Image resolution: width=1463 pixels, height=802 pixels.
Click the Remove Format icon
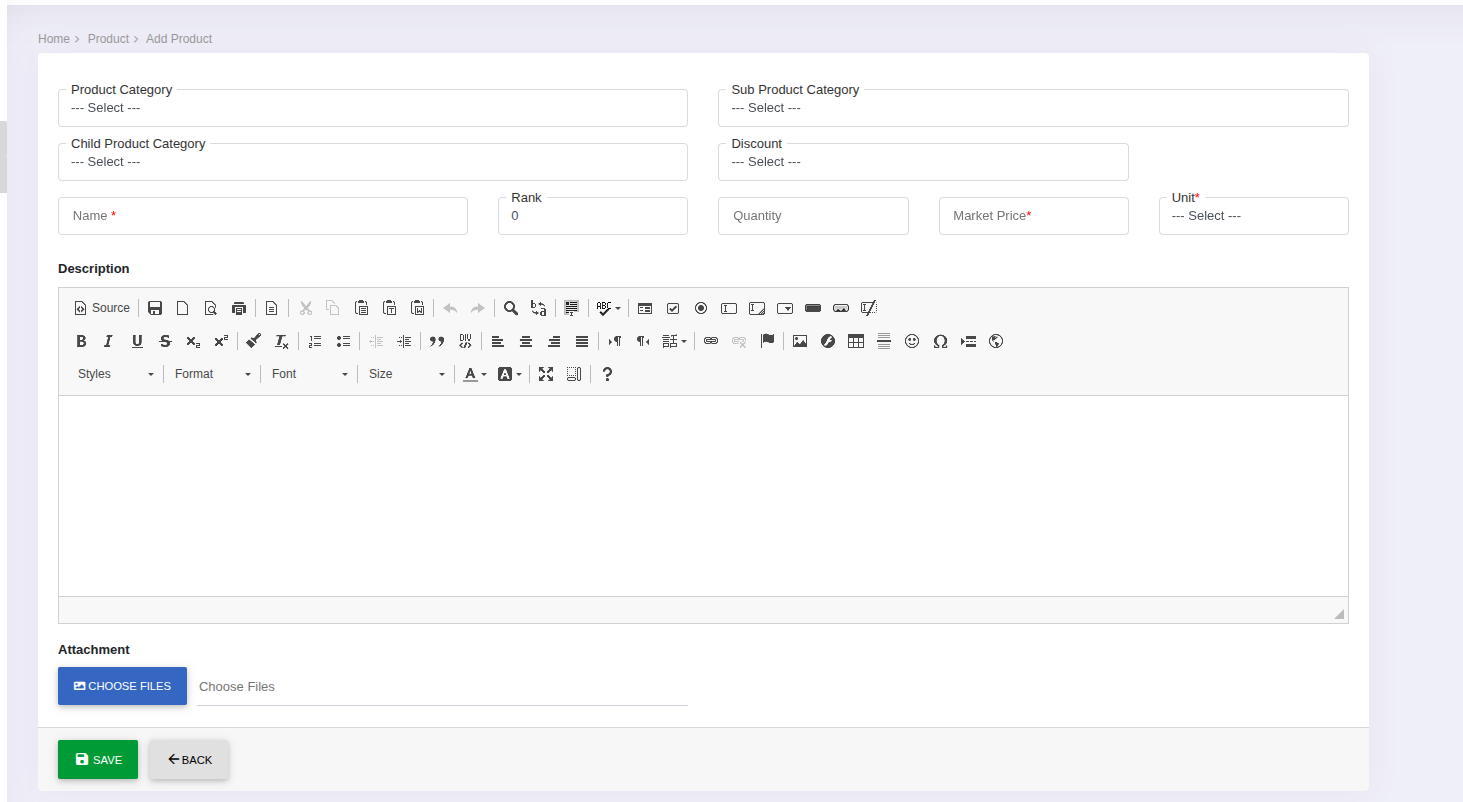pyautogui.click(x=282, y=341)
